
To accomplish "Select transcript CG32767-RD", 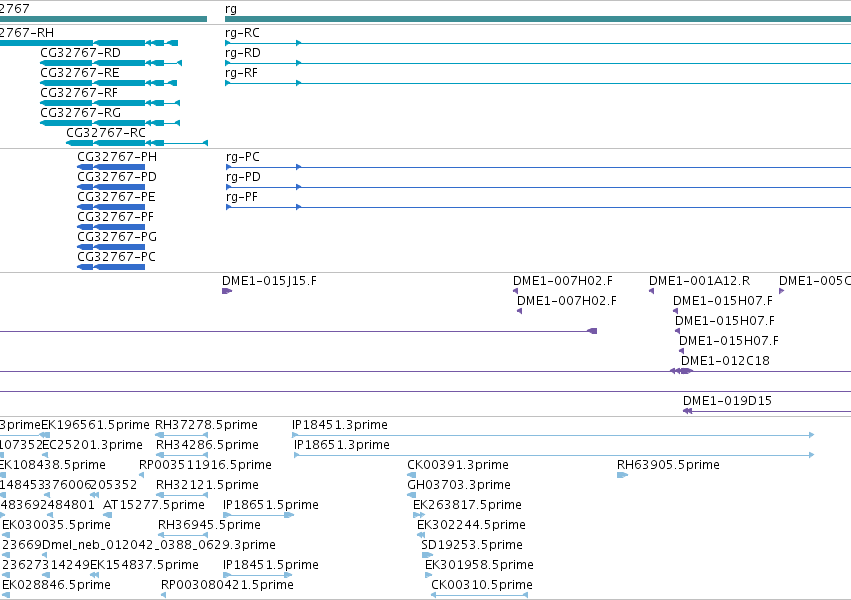I will tap(111, 63).
